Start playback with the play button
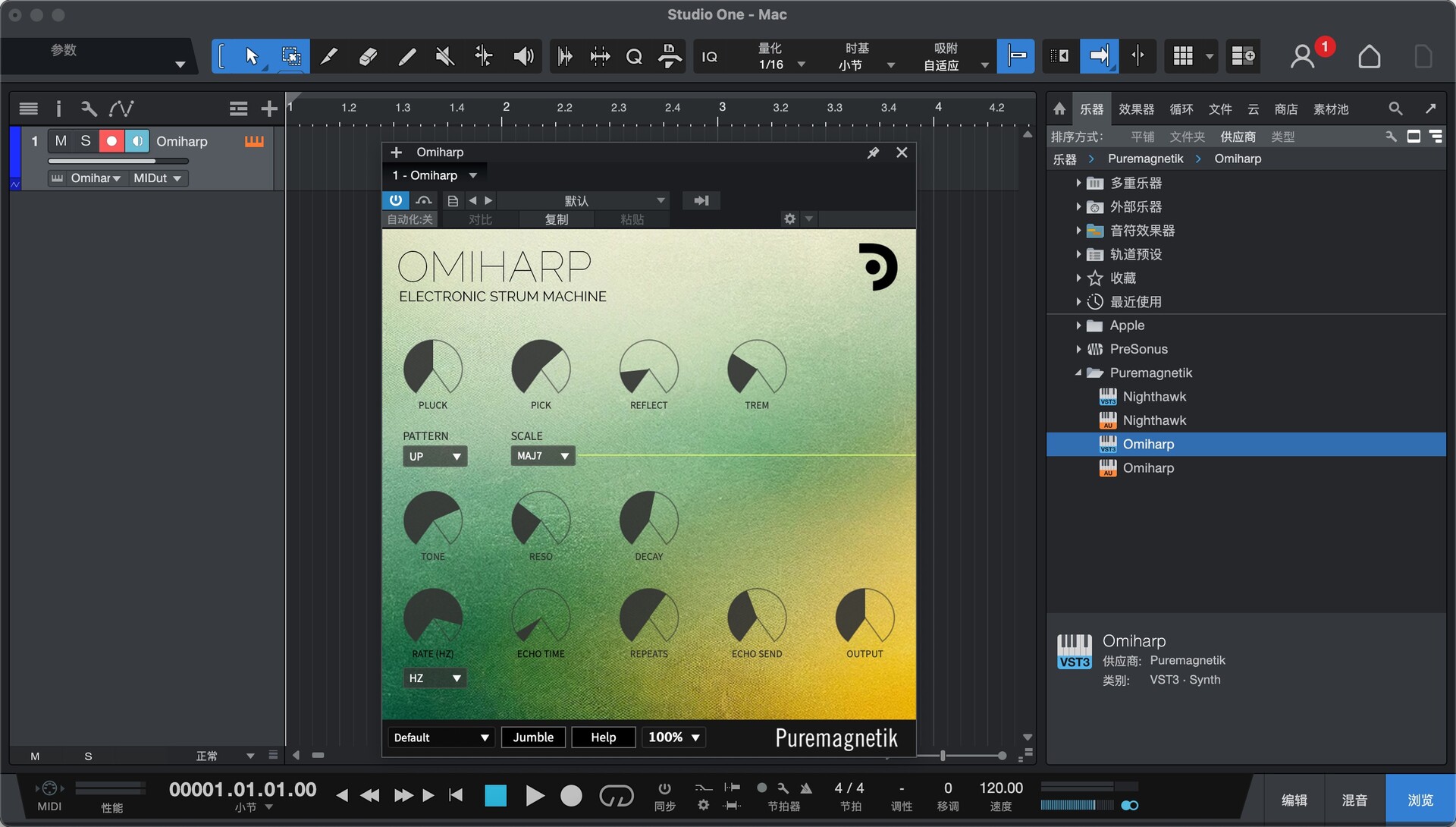The width and height of the screenshot is (1456, 827). (x=535, y=795)
